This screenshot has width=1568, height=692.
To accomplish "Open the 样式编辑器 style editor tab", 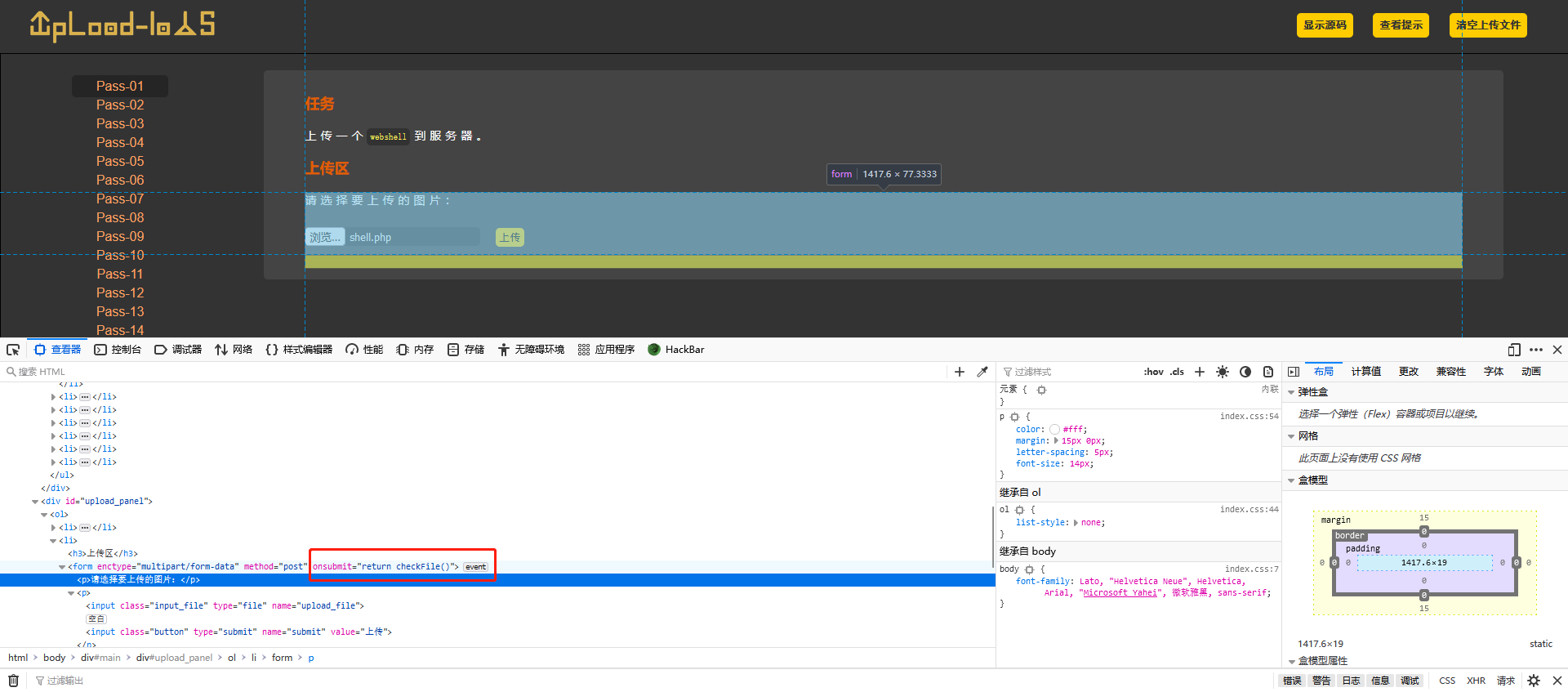I will 299,350.
